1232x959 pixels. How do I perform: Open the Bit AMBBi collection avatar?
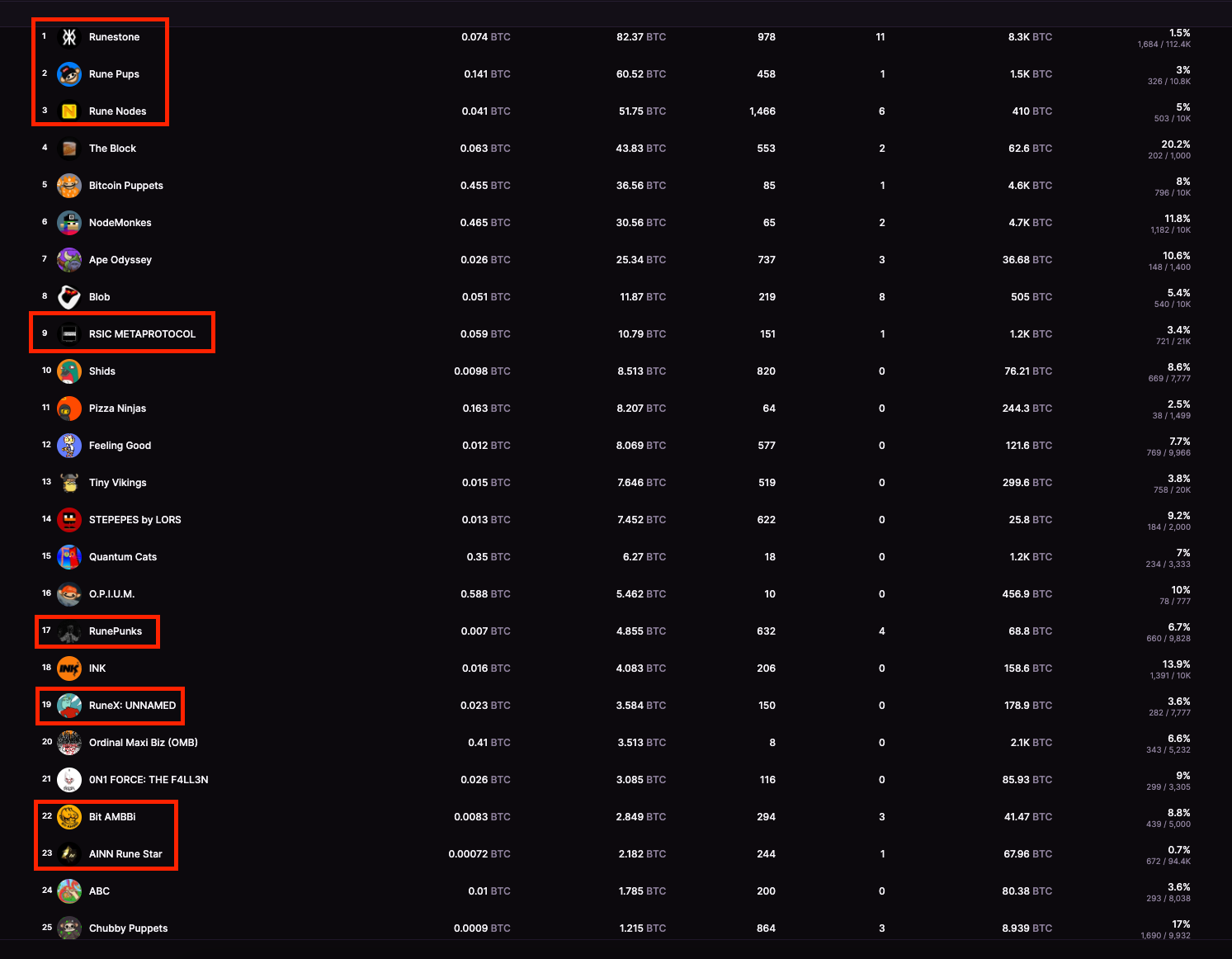pos(69,817)
